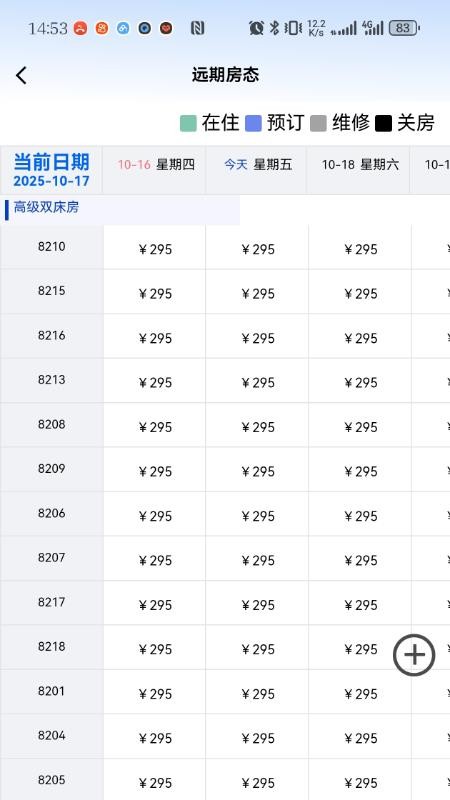Open room 8206 cell under 10-18
450x800 pixels.
coord(360,514)
